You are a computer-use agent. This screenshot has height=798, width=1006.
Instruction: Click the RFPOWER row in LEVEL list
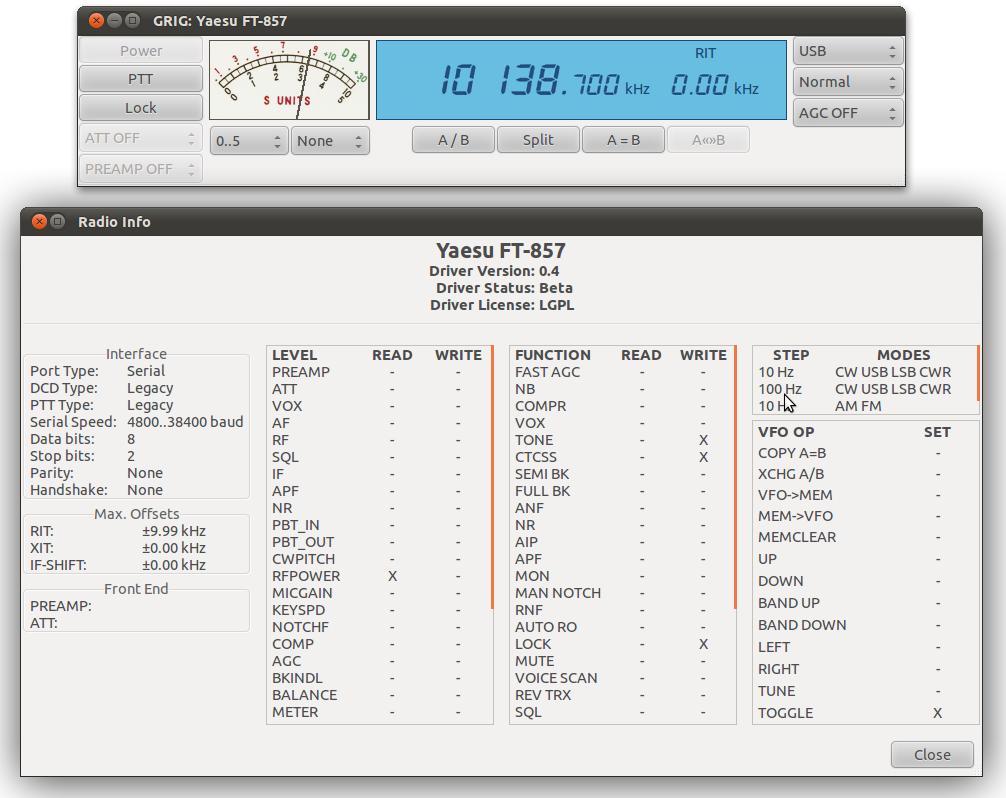(x=379, y=576)
